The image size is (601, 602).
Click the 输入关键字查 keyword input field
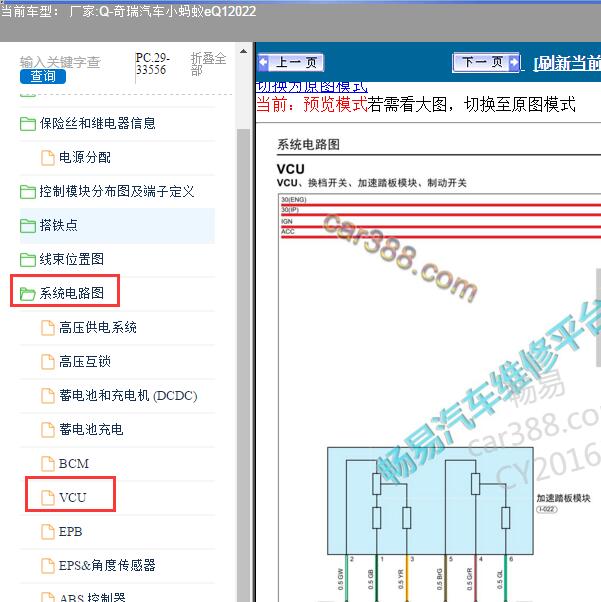[x=60, y=62]
